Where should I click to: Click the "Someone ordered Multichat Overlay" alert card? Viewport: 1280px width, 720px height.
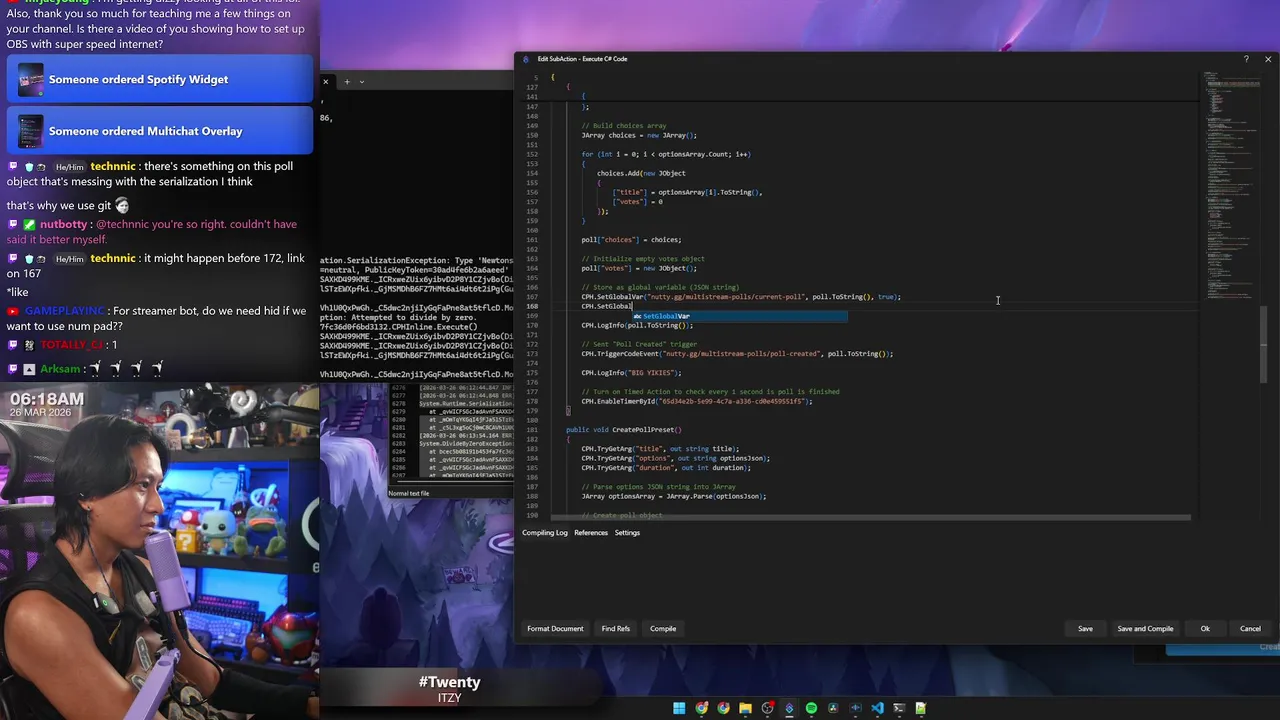click(160, 131)
